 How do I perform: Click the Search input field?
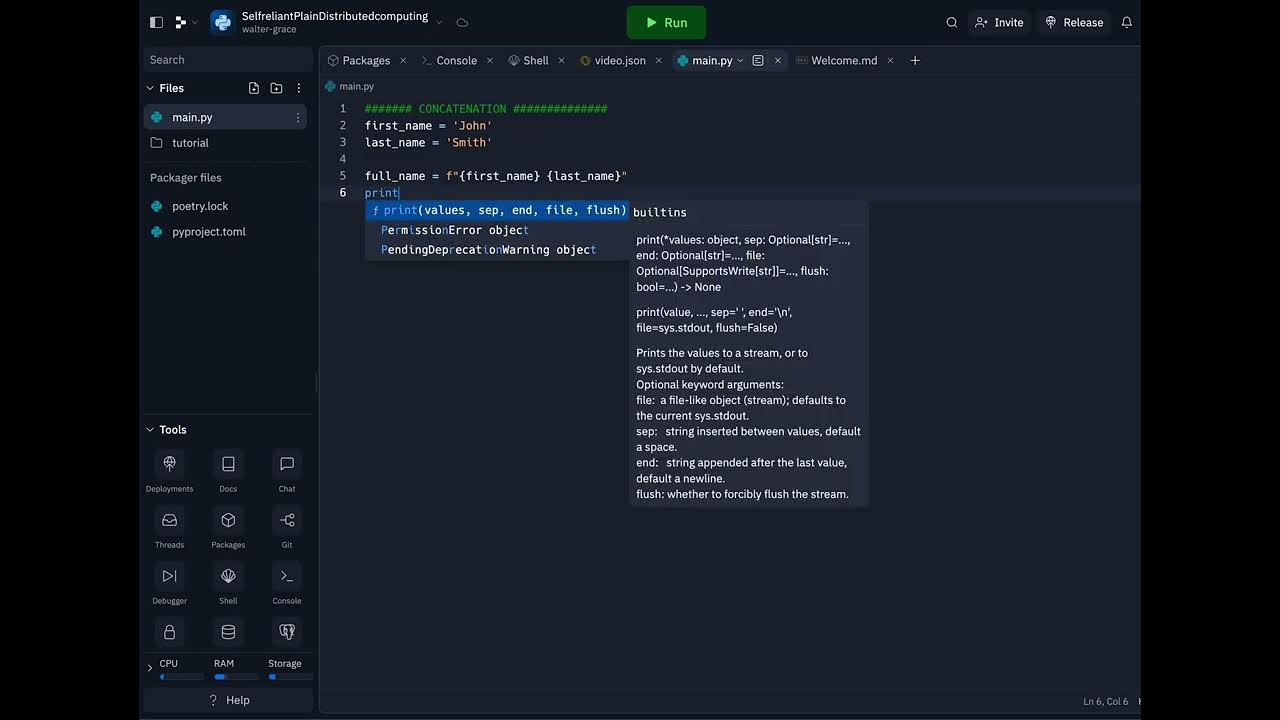pyautogui.click(x=228, y=60)
